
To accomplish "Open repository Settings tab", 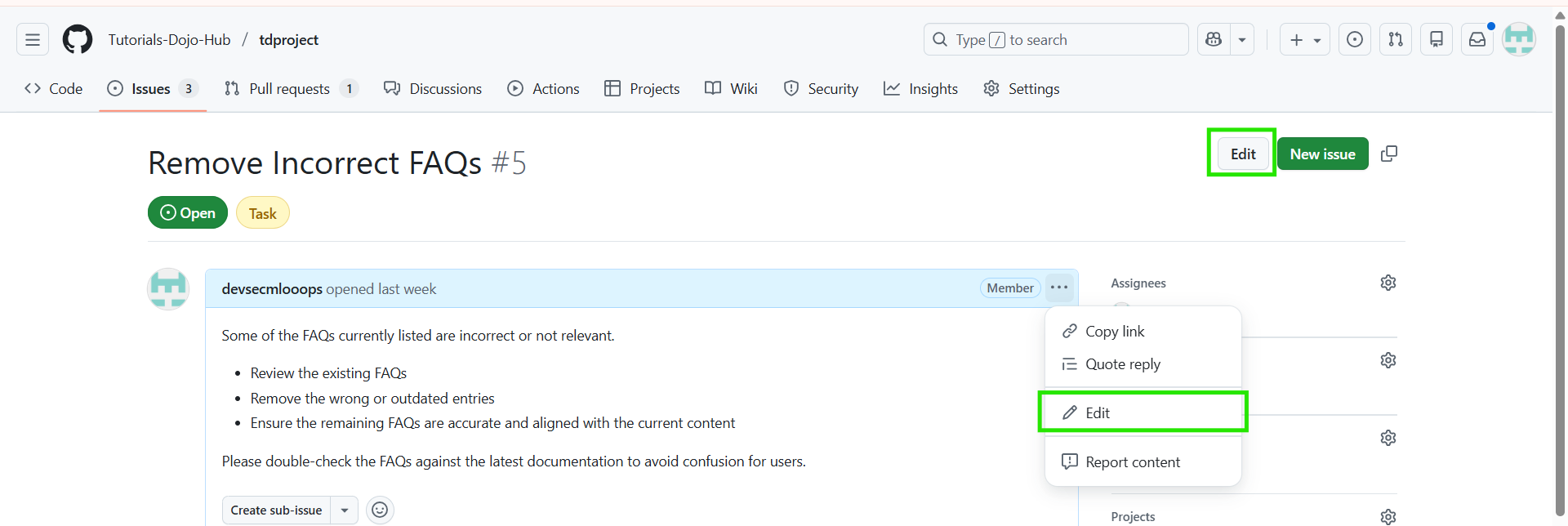I will (x=1022, y=88).
